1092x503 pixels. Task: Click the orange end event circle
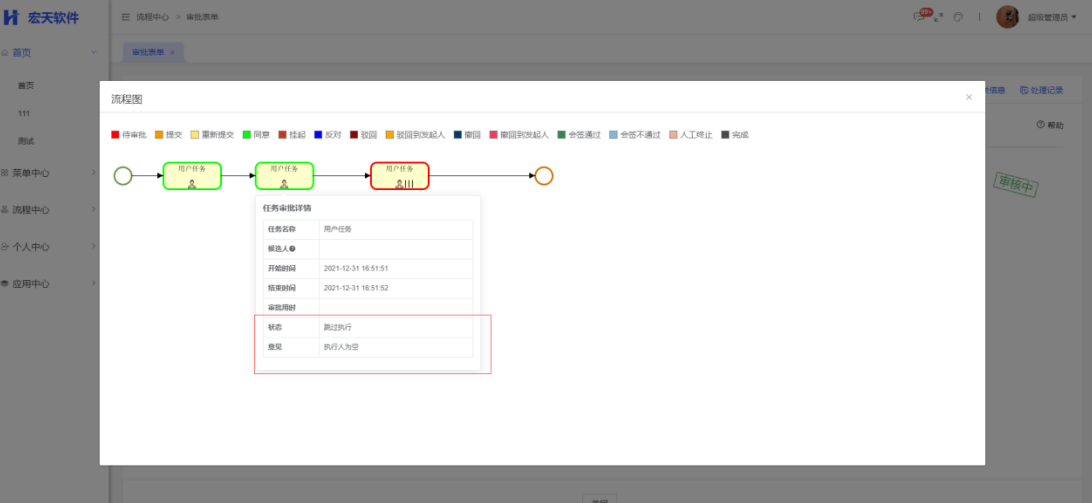(x=544, y=176)
